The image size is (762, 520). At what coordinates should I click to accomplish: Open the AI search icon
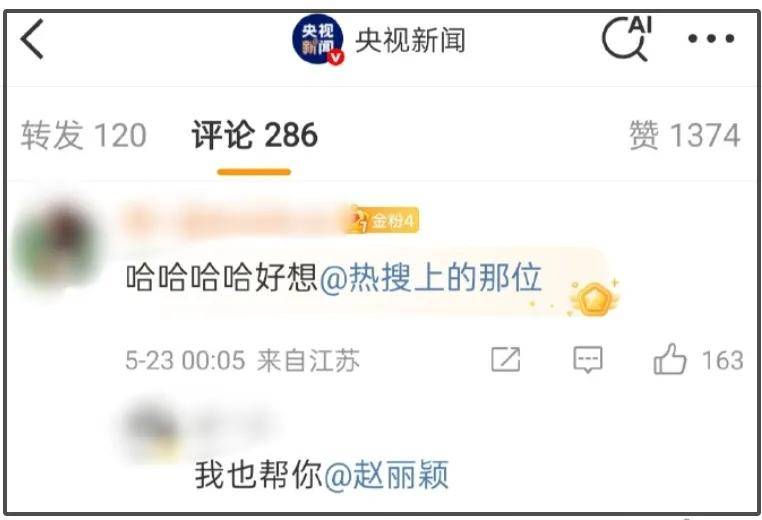pyautogui.click(x=627, y=39)
